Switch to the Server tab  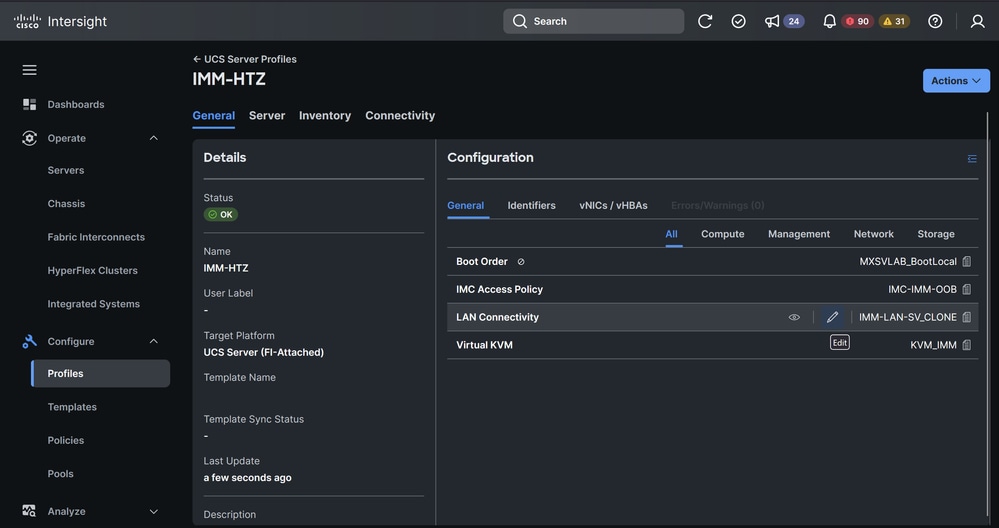pyautogui.click(x=267, y=115)
